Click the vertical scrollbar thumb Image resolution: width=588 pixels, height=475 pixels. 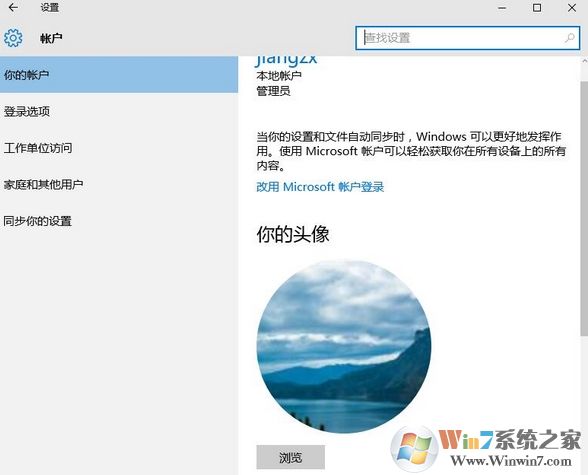click(x=584, y=208)
